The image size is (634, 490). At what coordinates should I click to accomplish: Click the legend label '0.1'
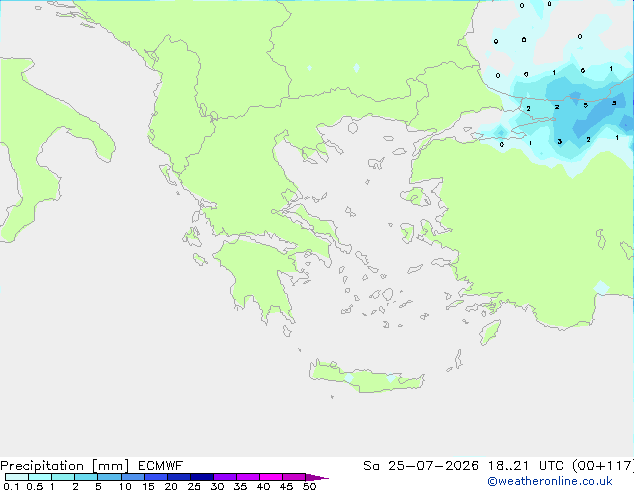tap(11, 486)
